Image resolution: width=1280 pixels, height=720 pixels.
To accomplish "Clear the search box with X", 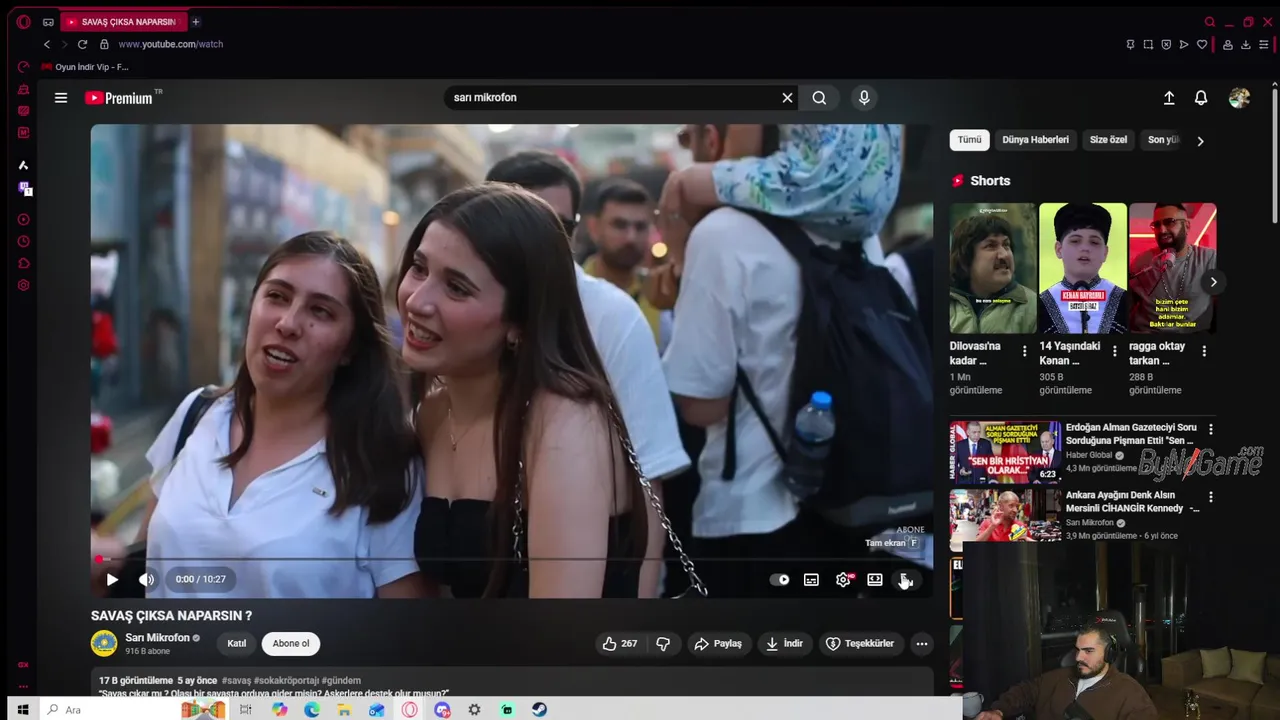I will click(787, 98).
